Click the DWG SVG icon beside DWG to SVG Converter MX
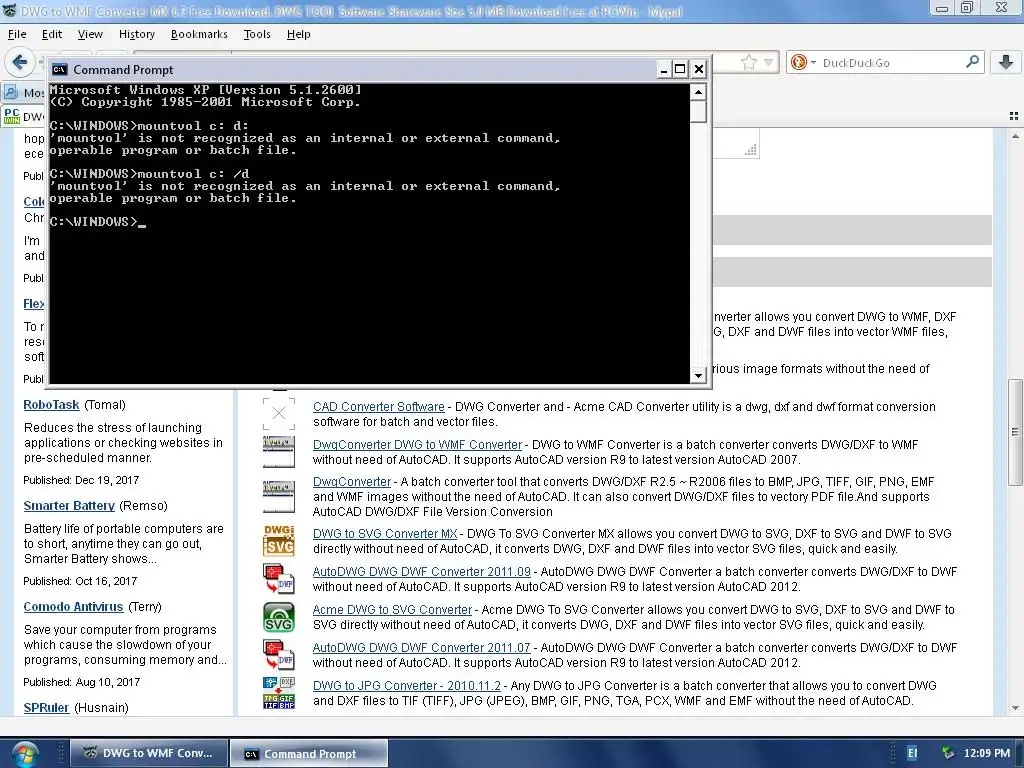Viewport: 1024px width, 768px height. 279,540
